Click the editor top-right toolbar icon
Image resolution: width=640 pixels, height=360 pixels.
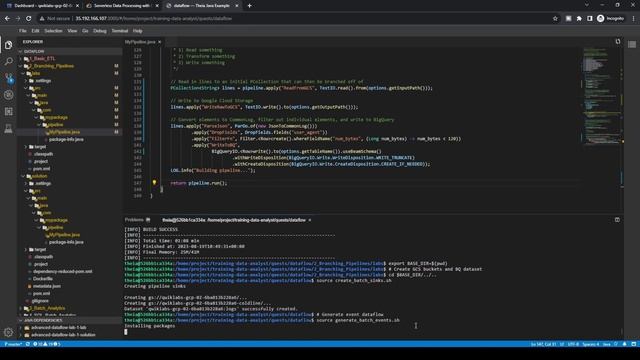tap(618, 42)
